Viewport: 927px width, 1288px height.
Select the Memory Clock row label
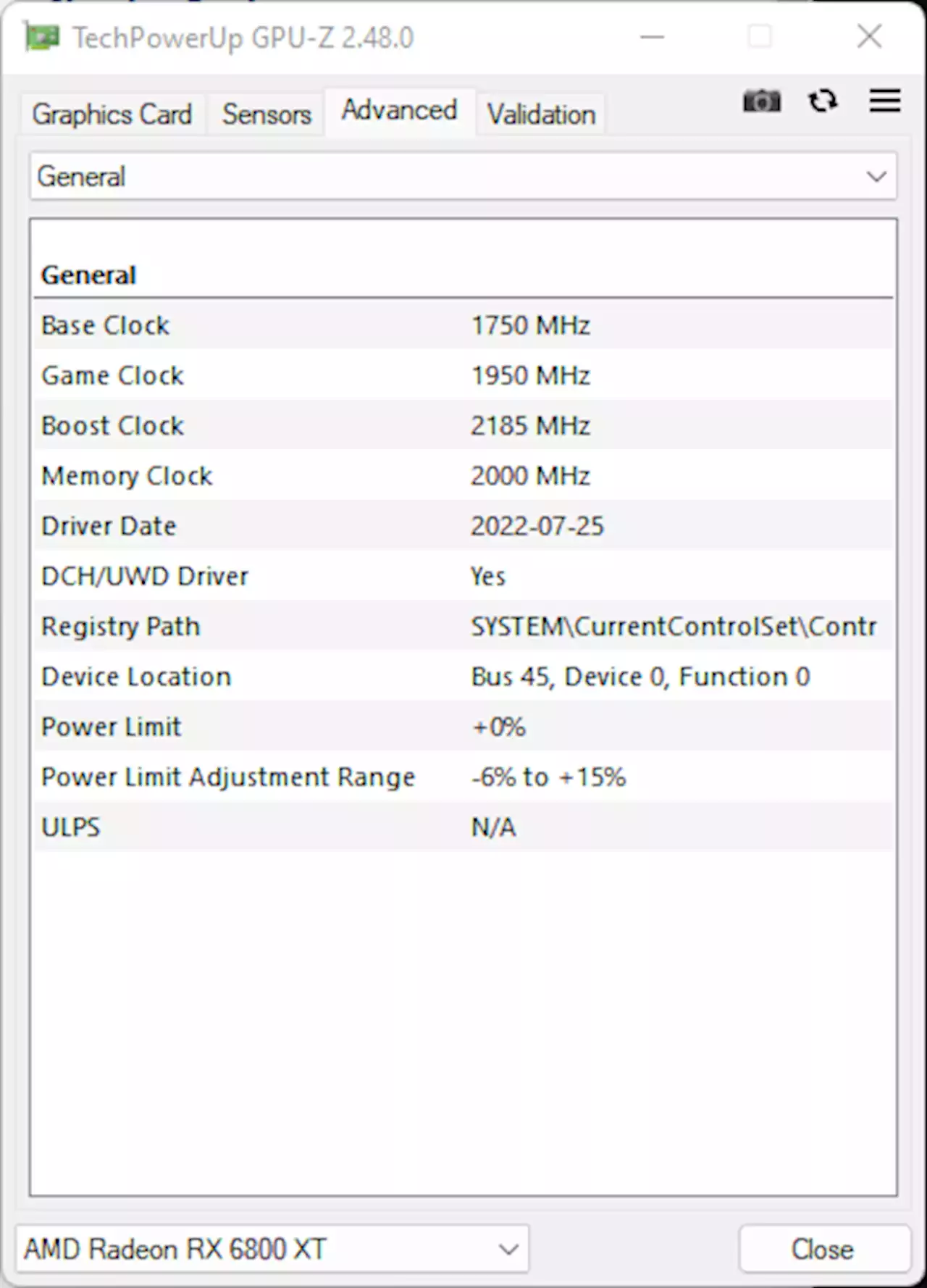[127, 476]
